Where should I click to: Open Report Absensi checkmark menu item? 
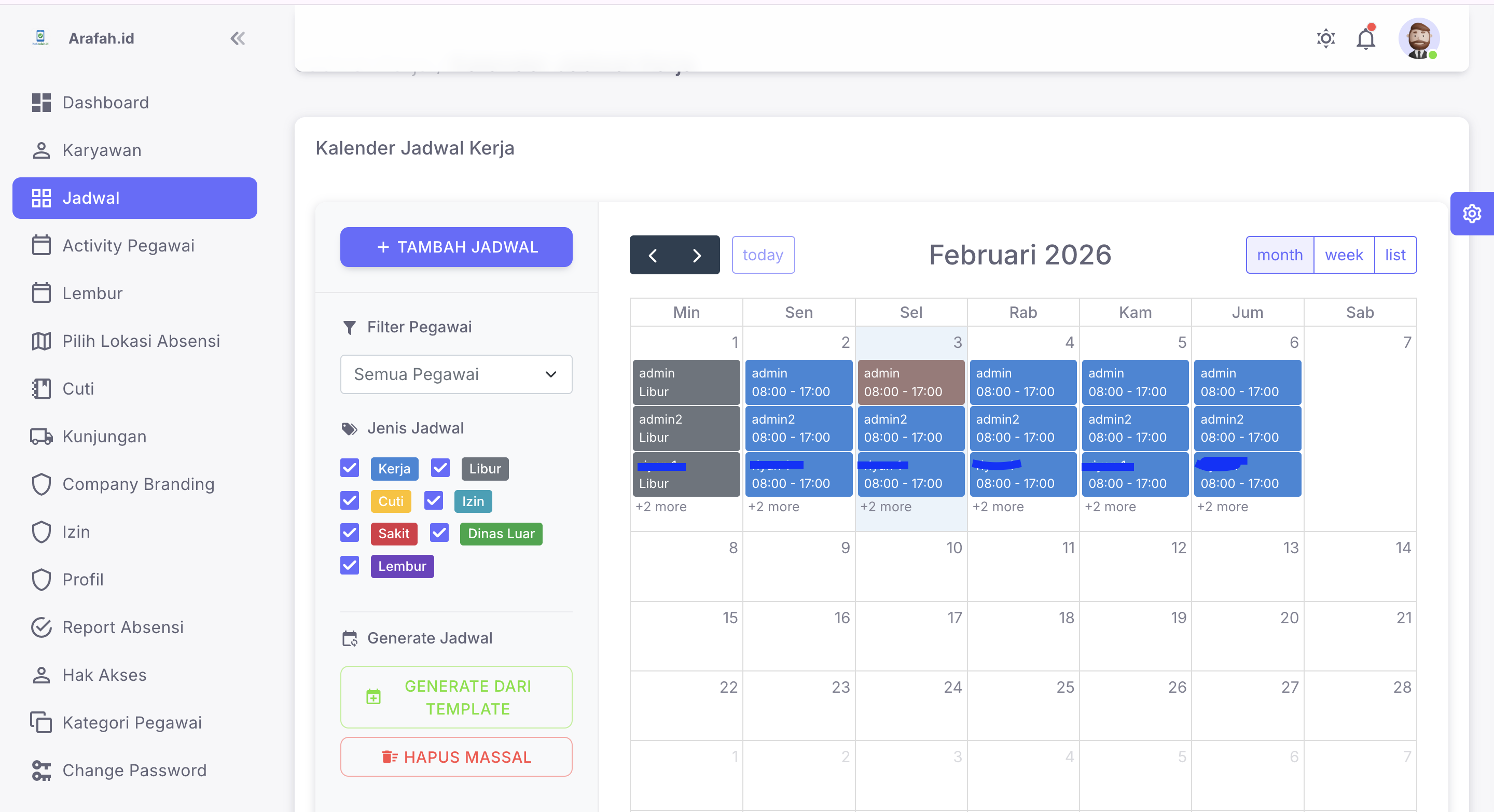coord(122,627)
